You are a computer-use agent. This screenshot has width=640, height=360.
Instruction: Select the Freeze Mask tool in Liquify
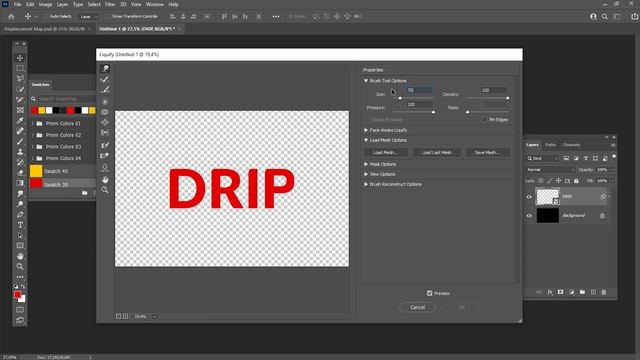[105, 145]
